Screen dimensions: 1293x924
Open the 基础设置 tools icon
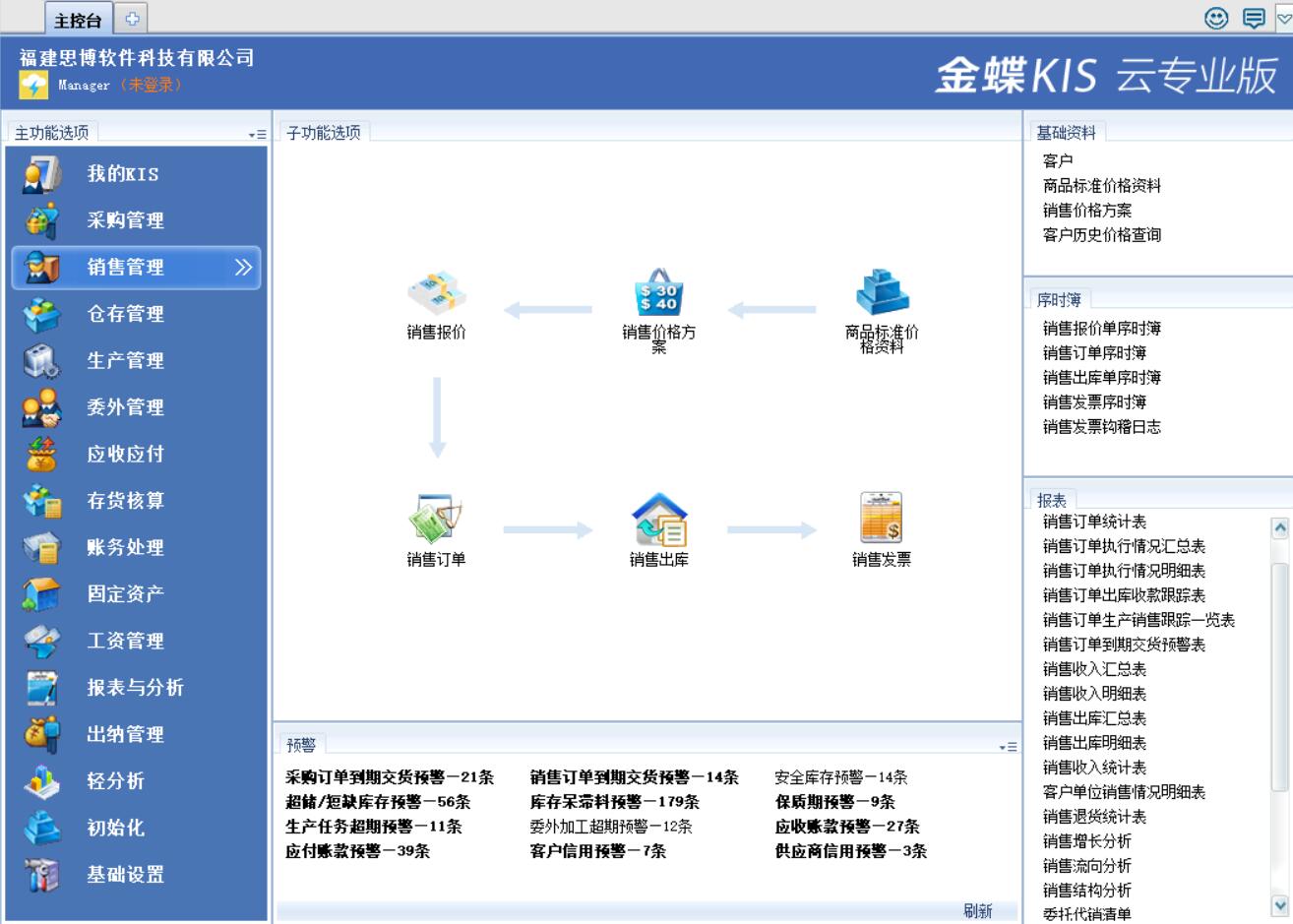(42, 875)
